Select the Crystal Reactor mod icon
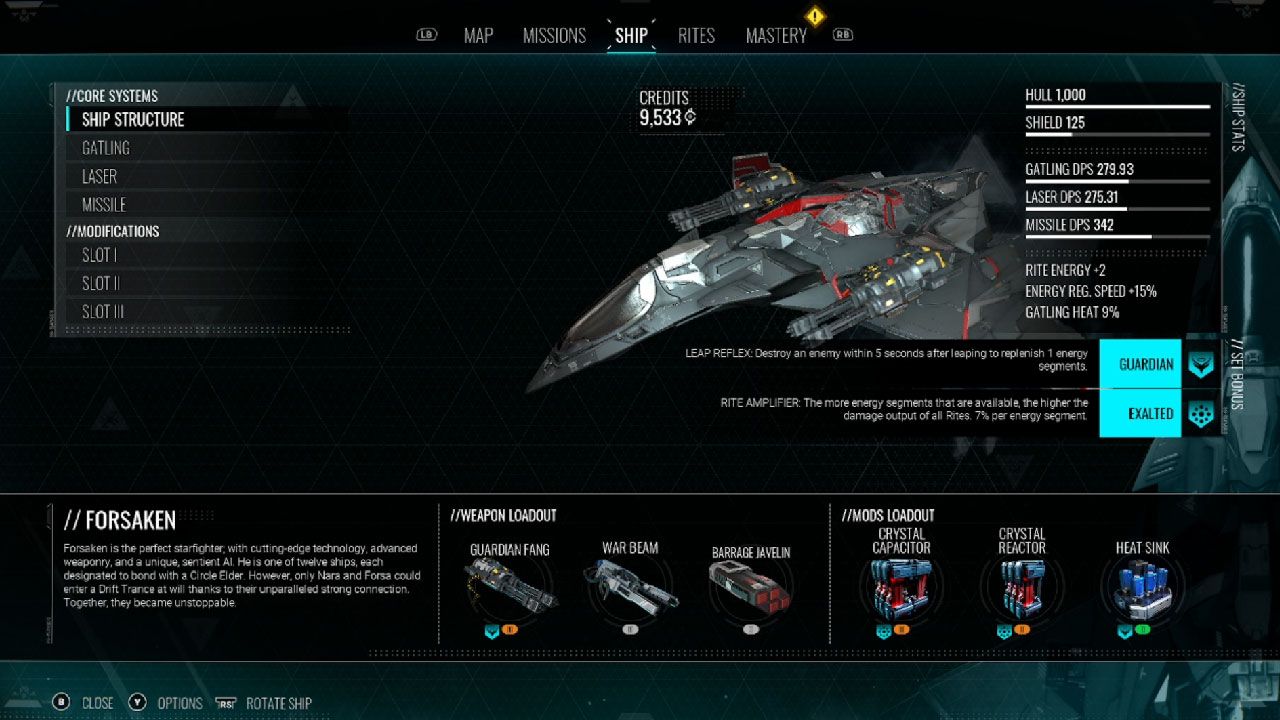This screenshot has height=720, width=1280. [1022, 593]
